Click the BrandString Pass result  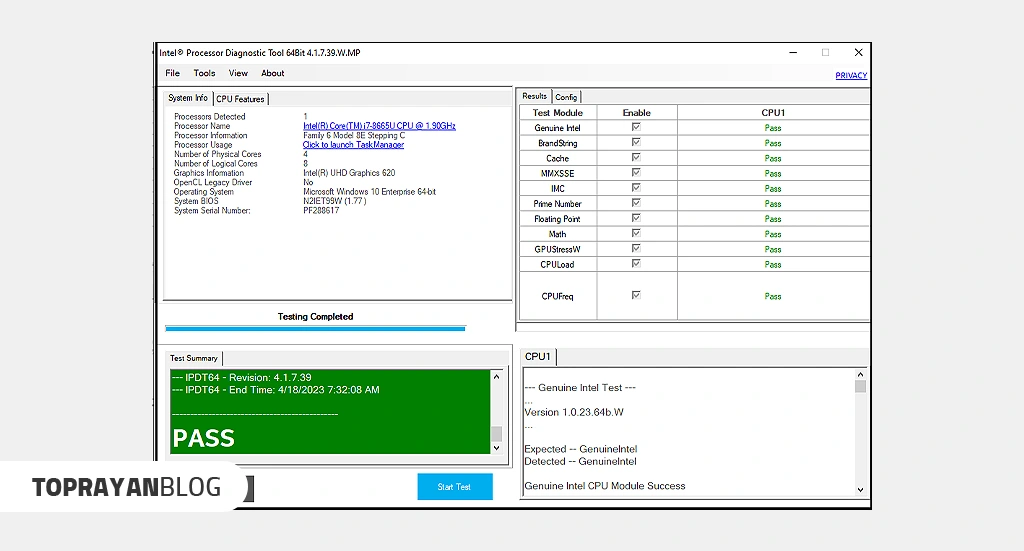point(773,143)
